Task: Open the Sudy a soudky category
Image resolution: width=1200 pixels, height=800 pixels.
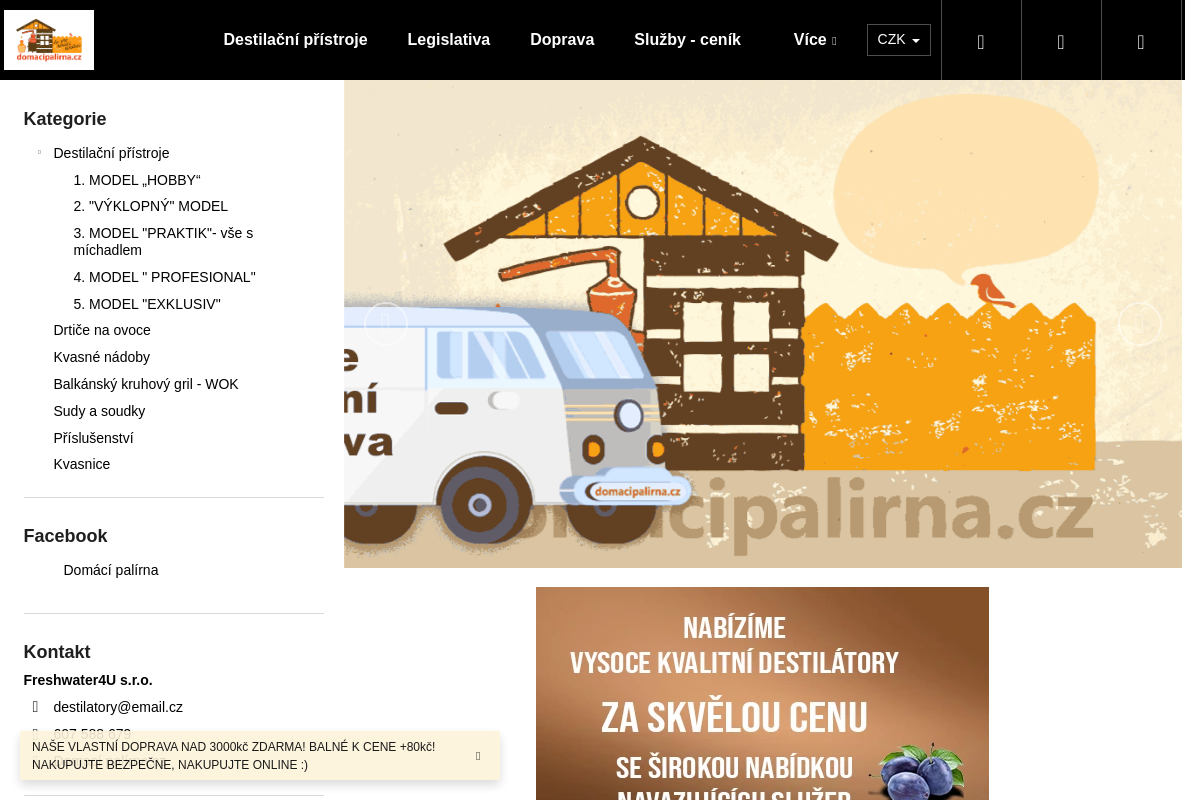Action: [x=99, y=411]
